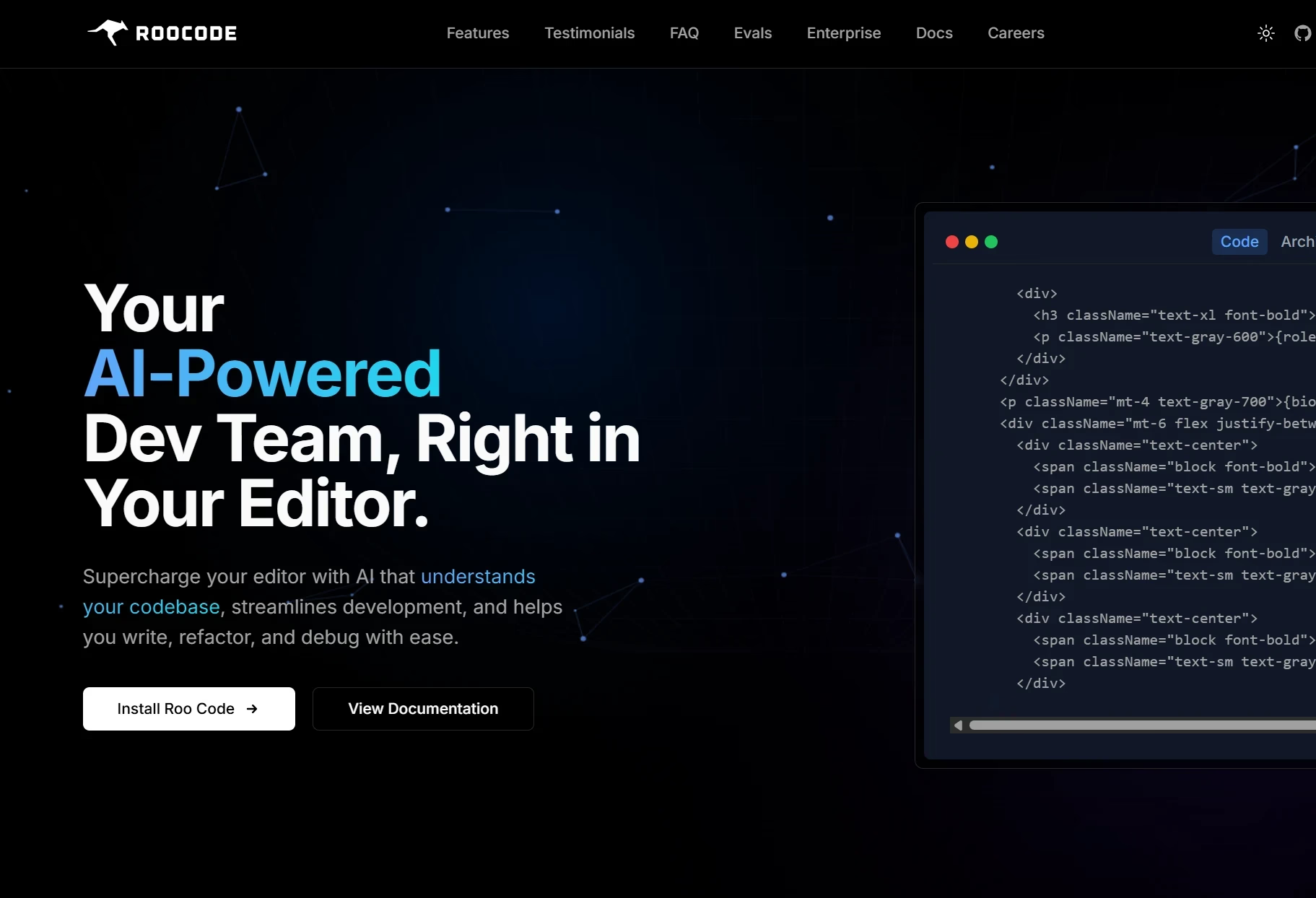
Task: Open the Enterprise page link
Action: (x=844, y=33)
